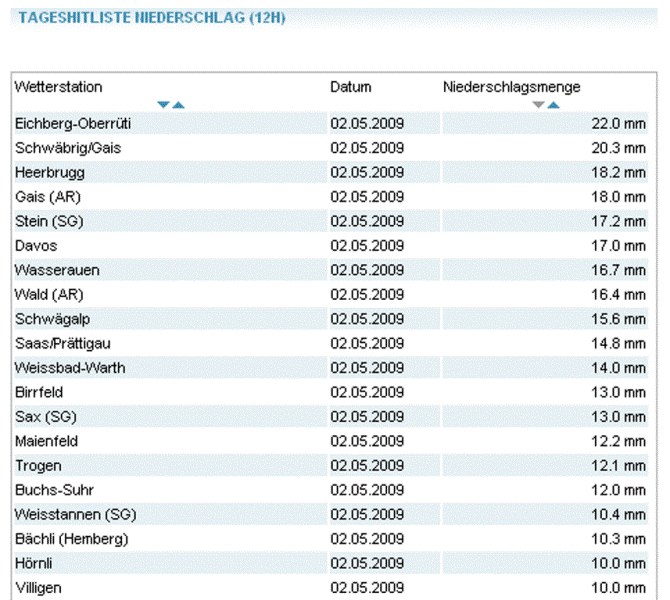The height and width of the screenshot is (600, 670).
Task: Select the Heerbrugg weather station
Action: point(50,172)
